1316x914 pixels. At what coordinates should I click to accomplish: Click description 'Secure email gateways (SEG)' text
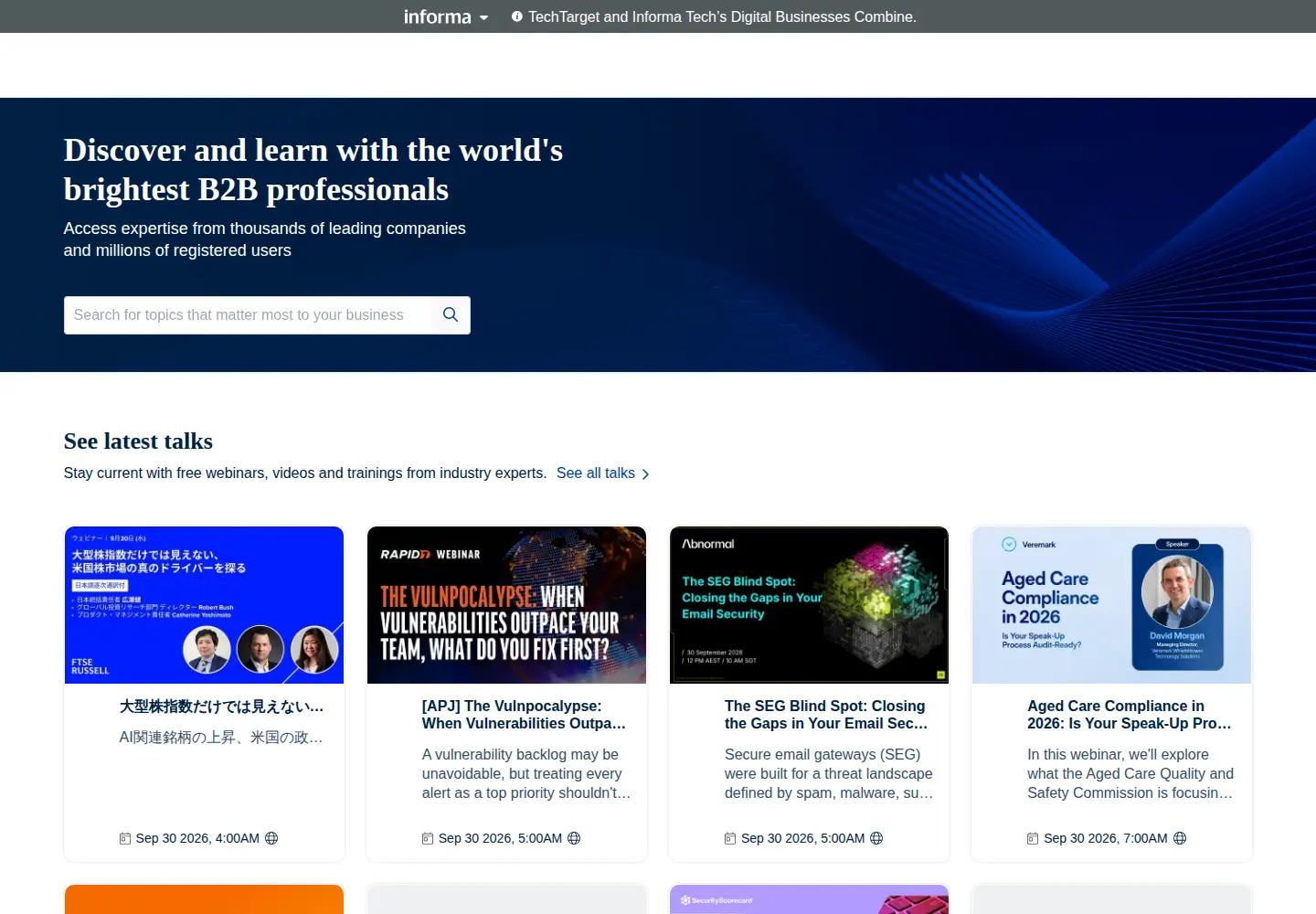(829, 773)
